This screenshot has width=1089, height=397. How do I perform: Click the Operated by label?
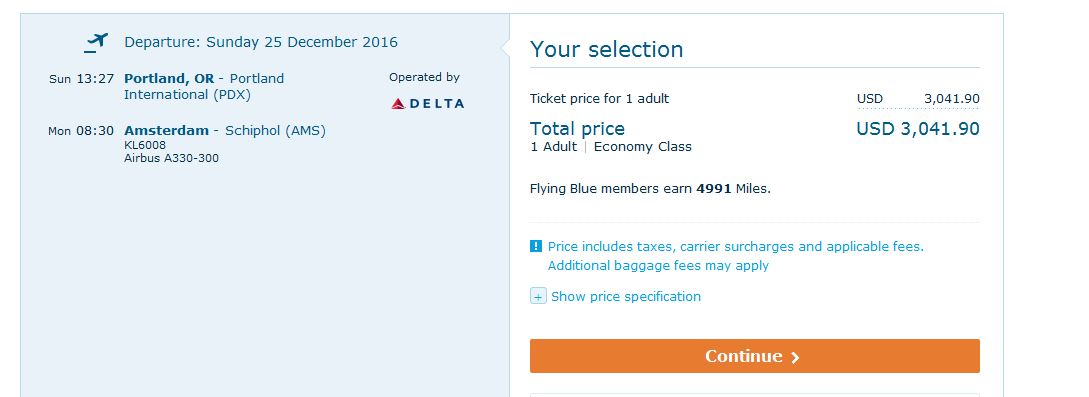[x=424, y=78]
